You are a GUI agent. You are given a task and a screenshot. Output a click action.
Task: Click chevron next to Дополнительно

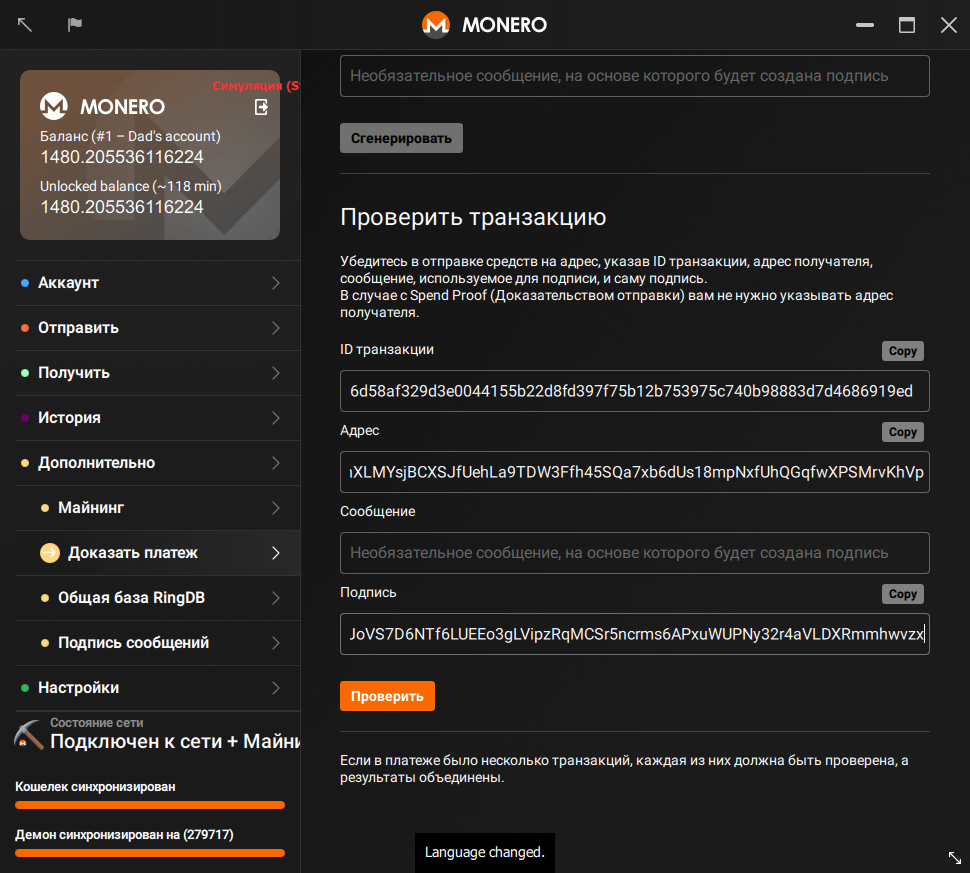(276, 463)
